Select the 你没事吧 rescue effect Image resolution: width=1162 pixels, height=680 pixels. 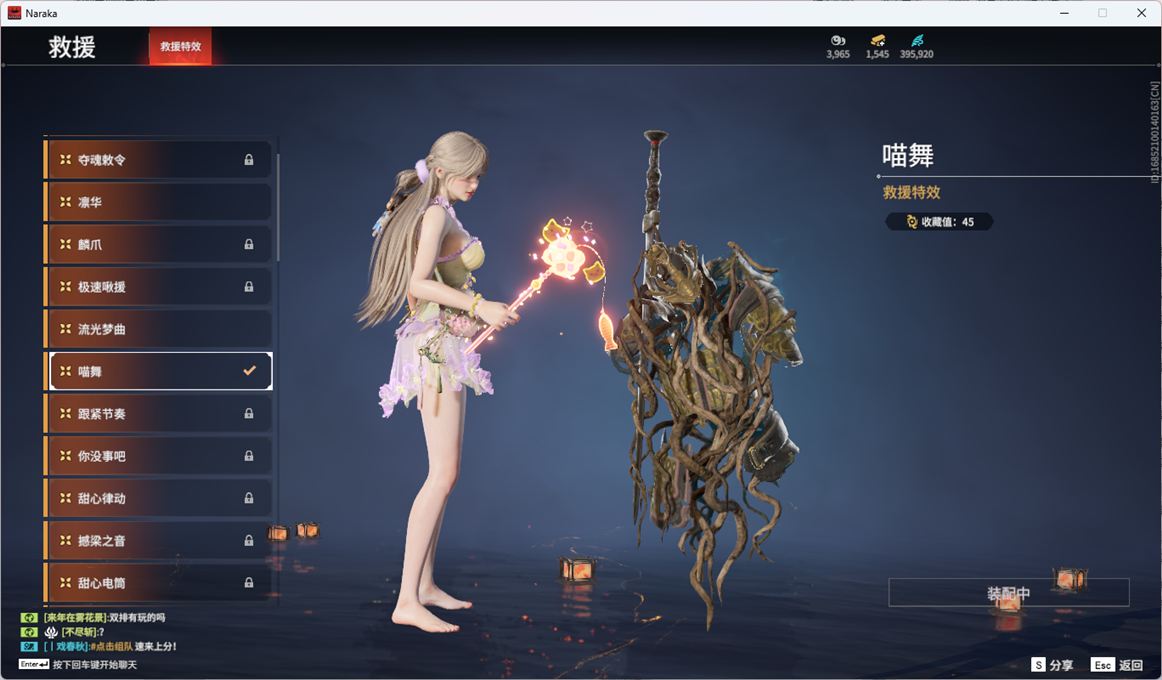click(x=159, y=456)
